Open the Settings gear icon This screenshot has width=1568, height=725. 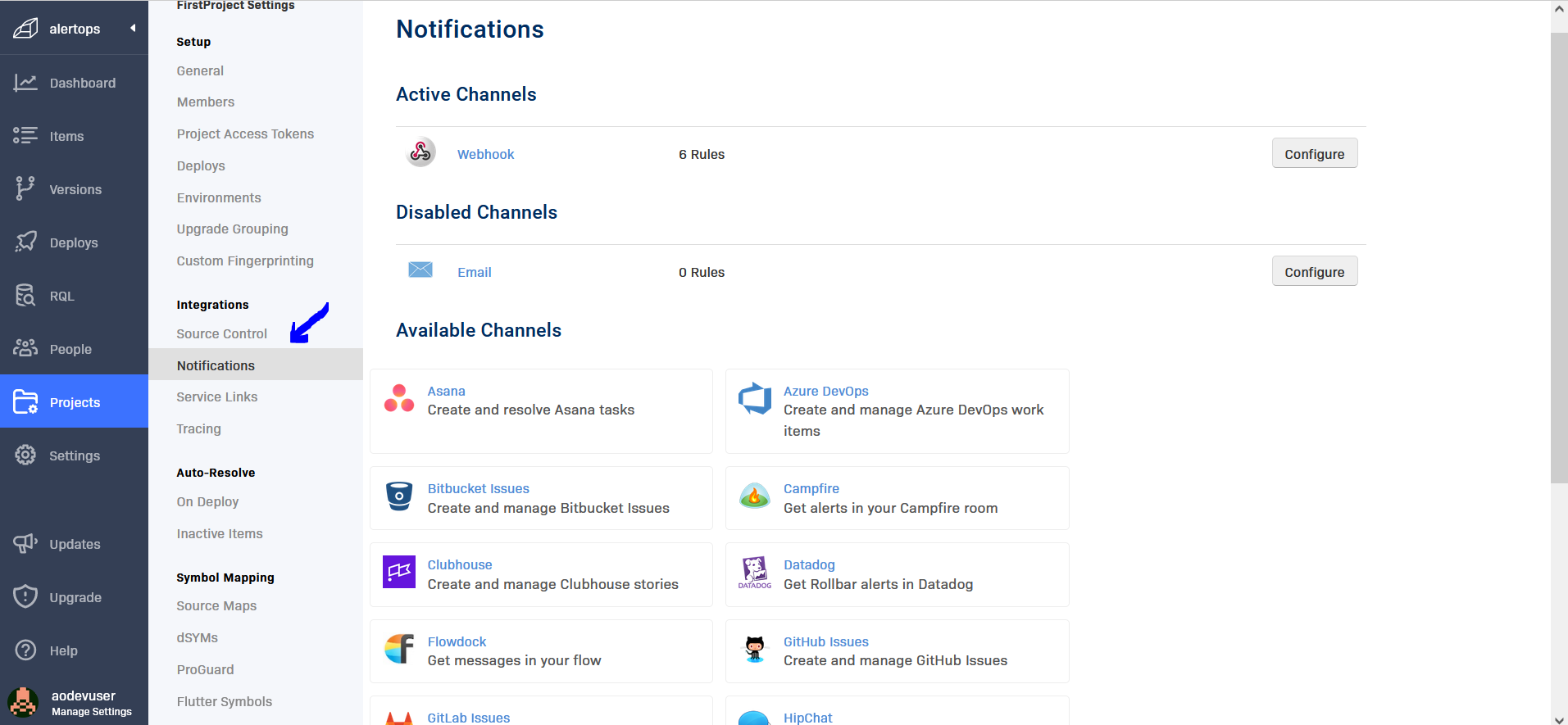pyautogui.click(x=25, y=455)
